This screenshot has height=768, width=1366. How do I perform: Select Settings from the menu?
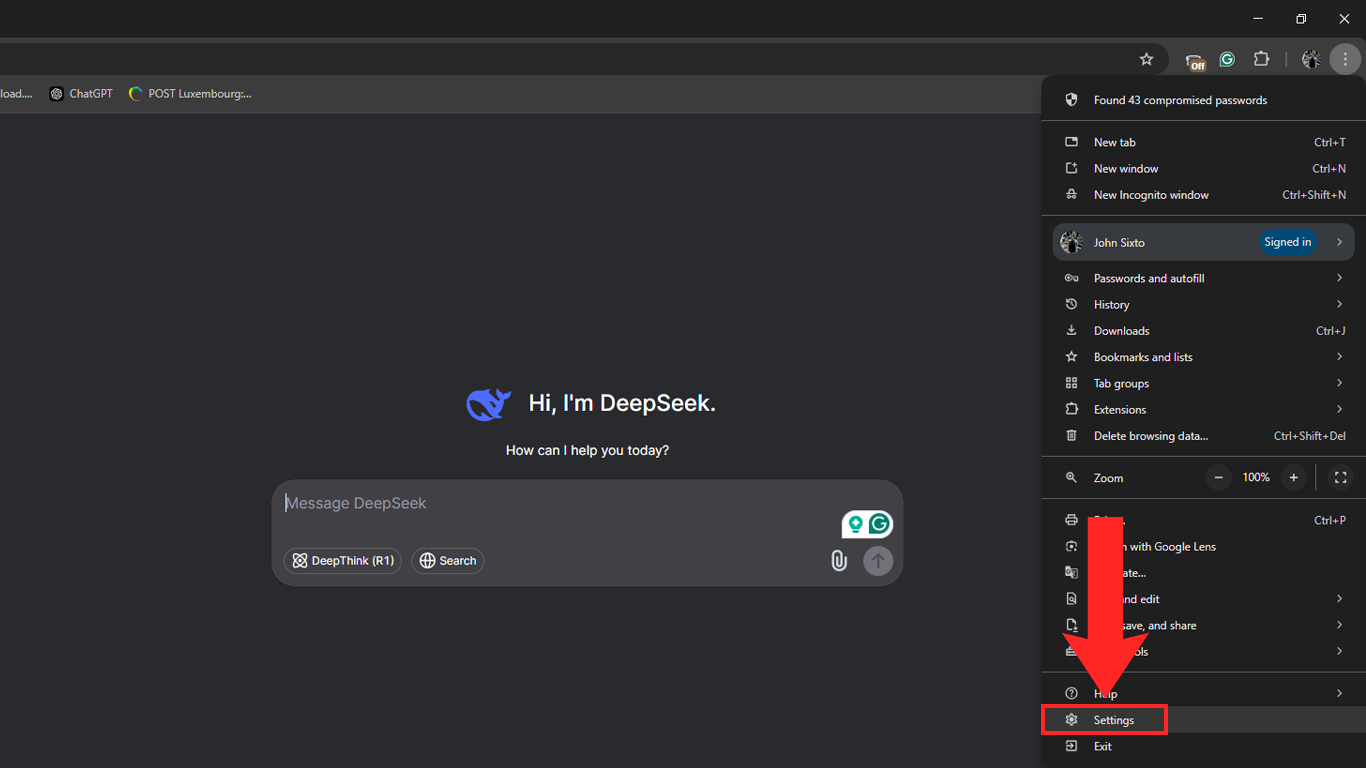[x=1113, y=720]
